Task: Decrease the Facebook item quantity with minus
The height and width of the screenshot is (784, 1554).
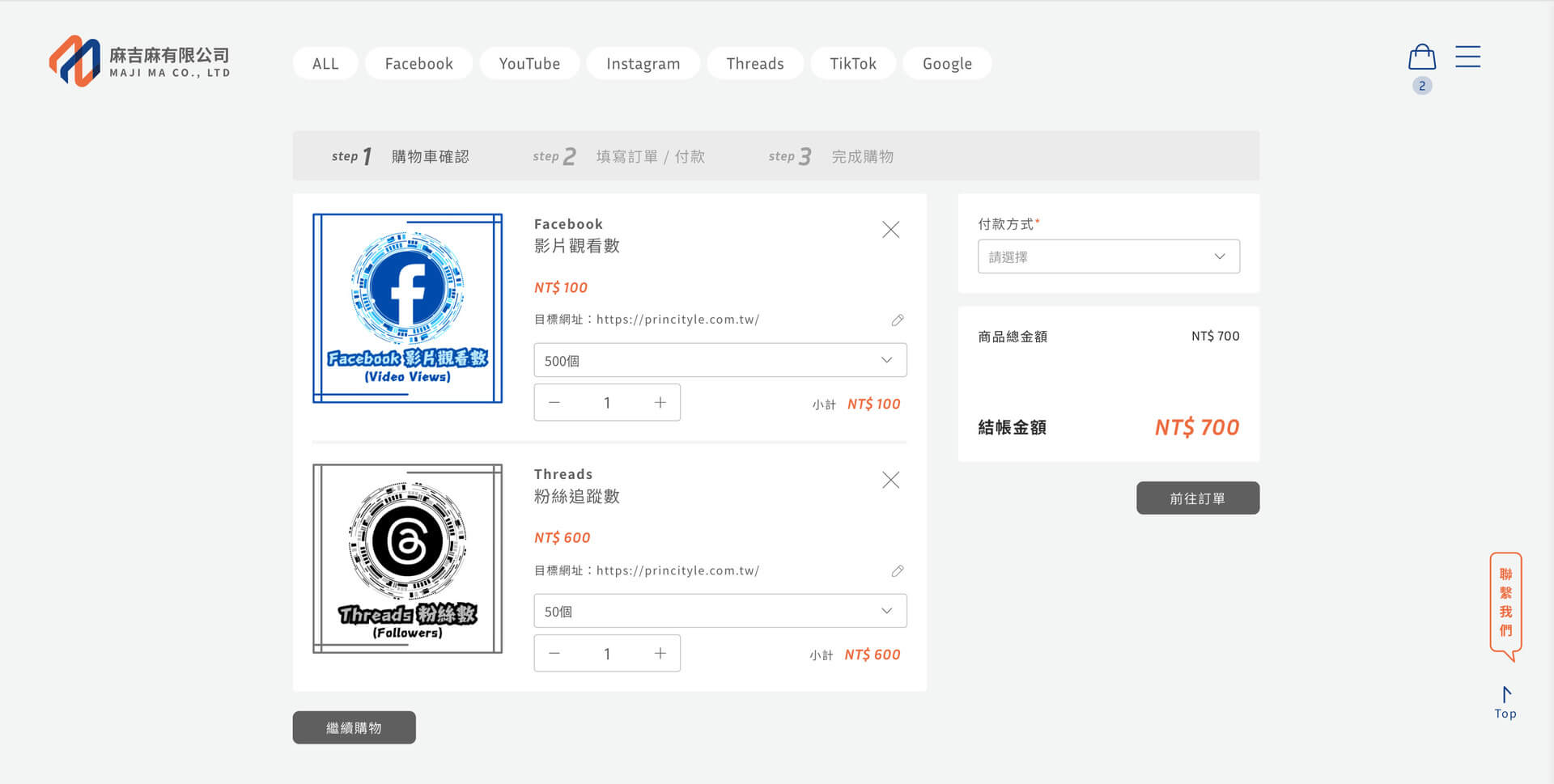Action: pyautogui.click(x=554, y=402)
